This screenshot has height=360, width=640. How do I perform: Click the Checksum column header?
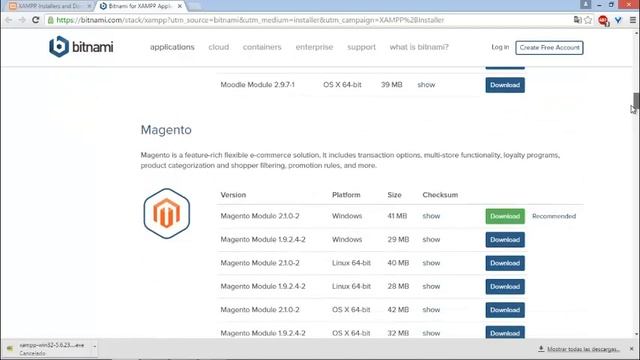440,195
